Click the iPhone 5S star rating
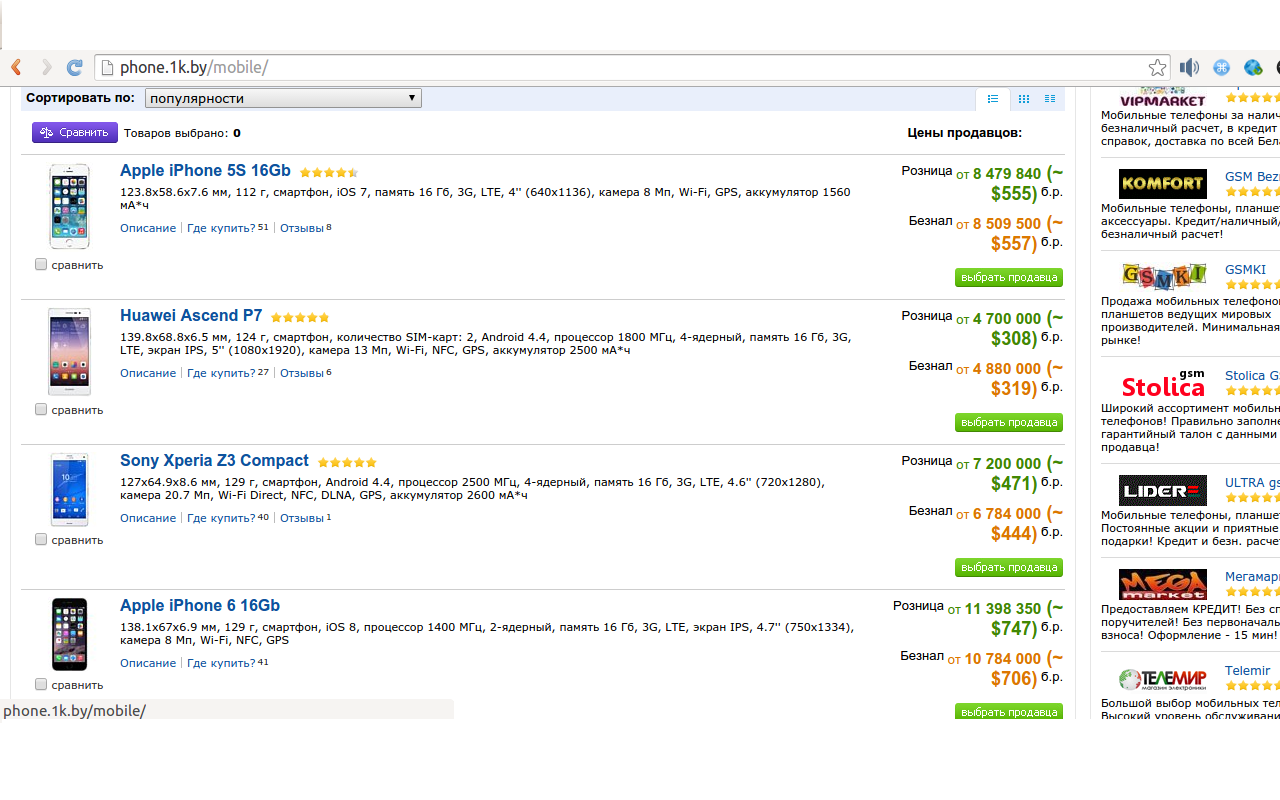 (328, 173)
